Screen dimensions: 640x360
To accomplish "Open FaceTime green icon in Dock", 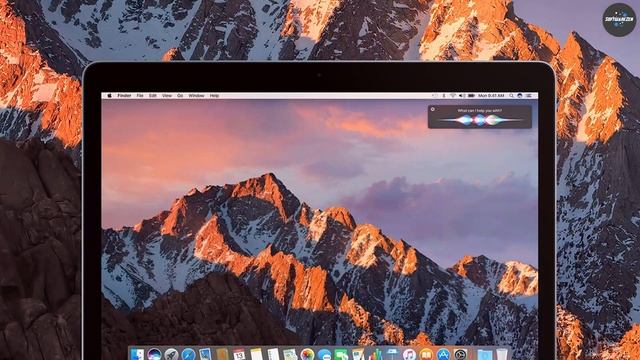I will click(341, 354).
